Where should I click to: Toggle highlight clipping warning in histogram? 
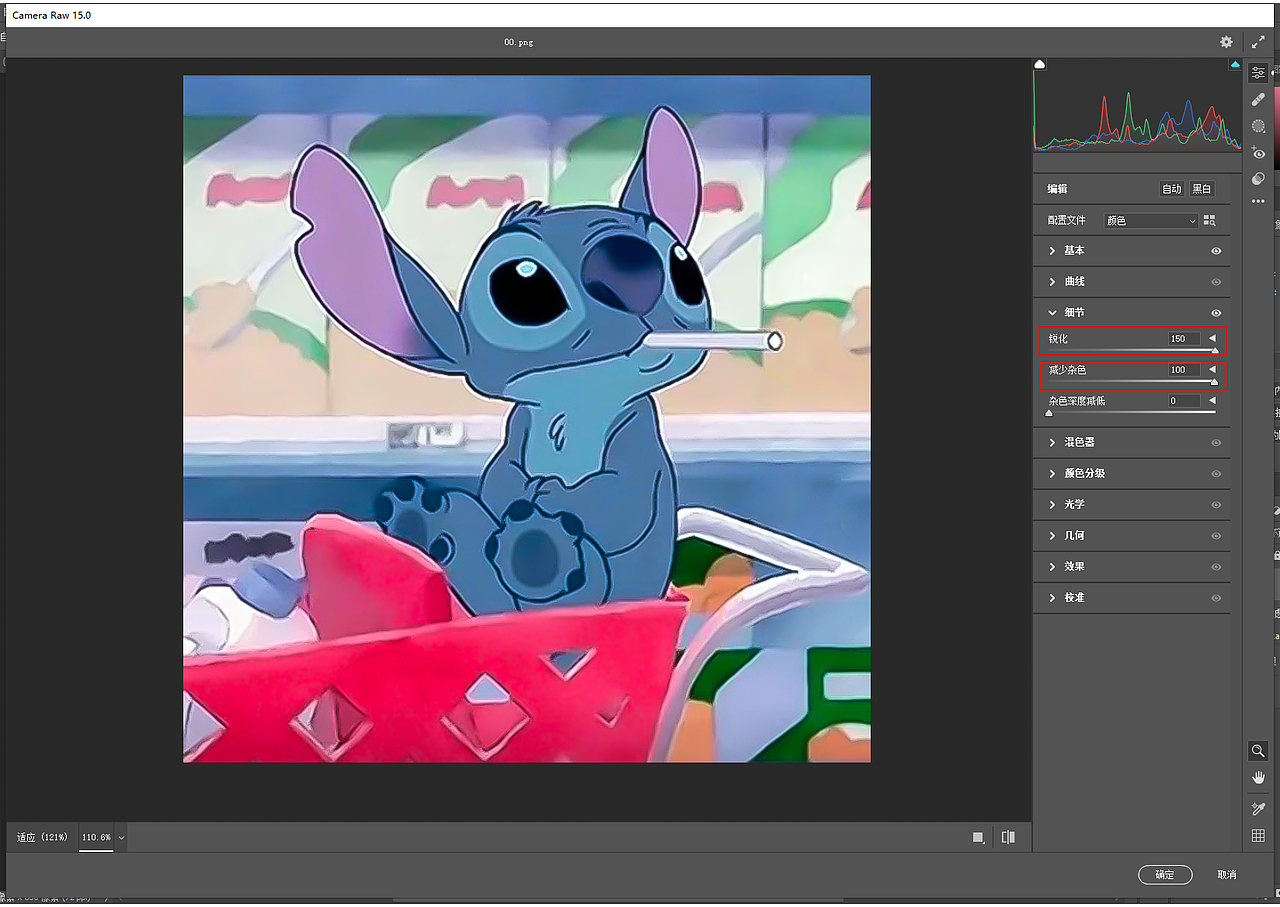coord(1235,64)
